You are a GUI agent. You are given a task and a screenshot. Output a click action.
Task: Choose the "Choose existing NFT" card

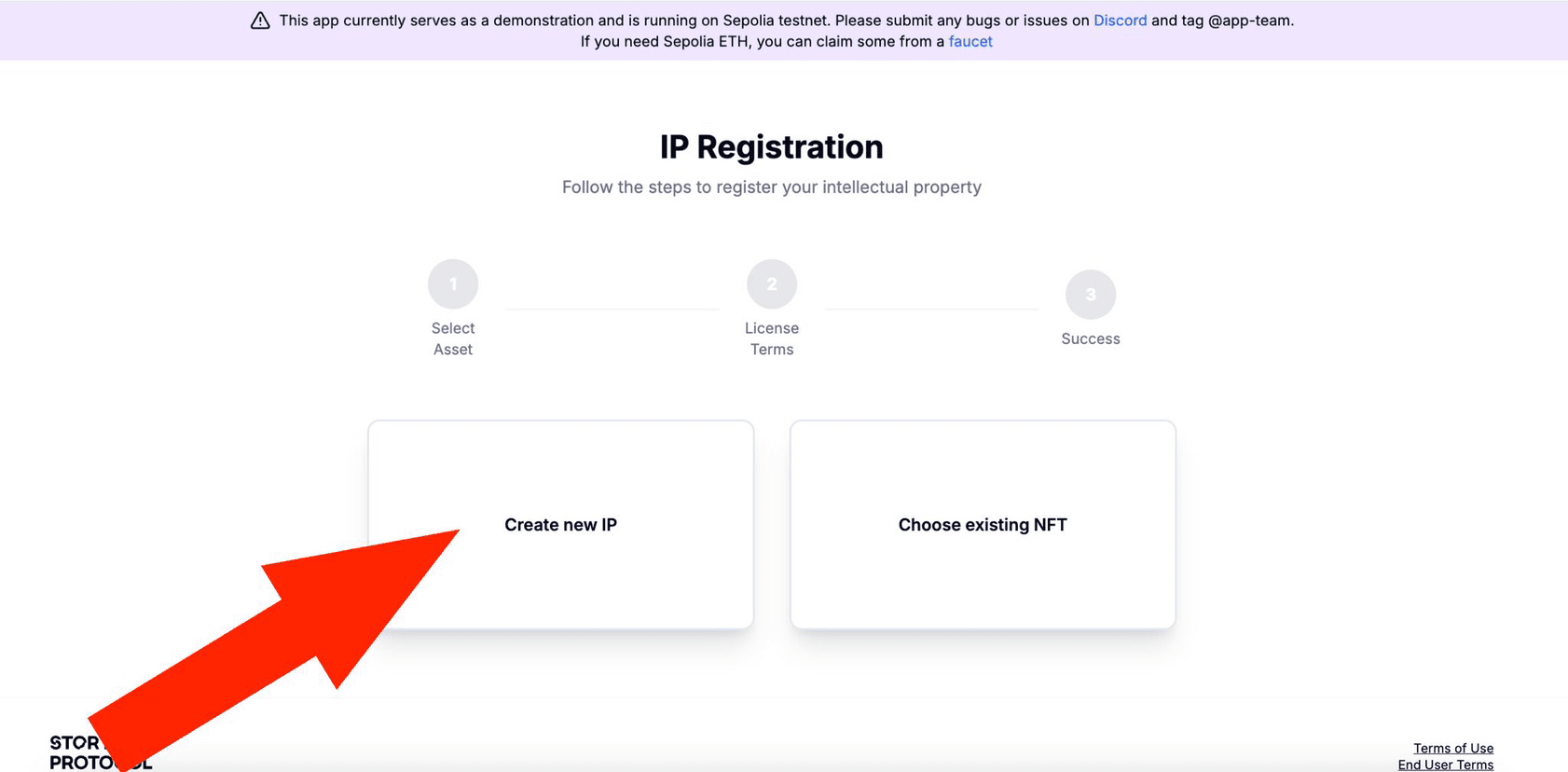983,525
